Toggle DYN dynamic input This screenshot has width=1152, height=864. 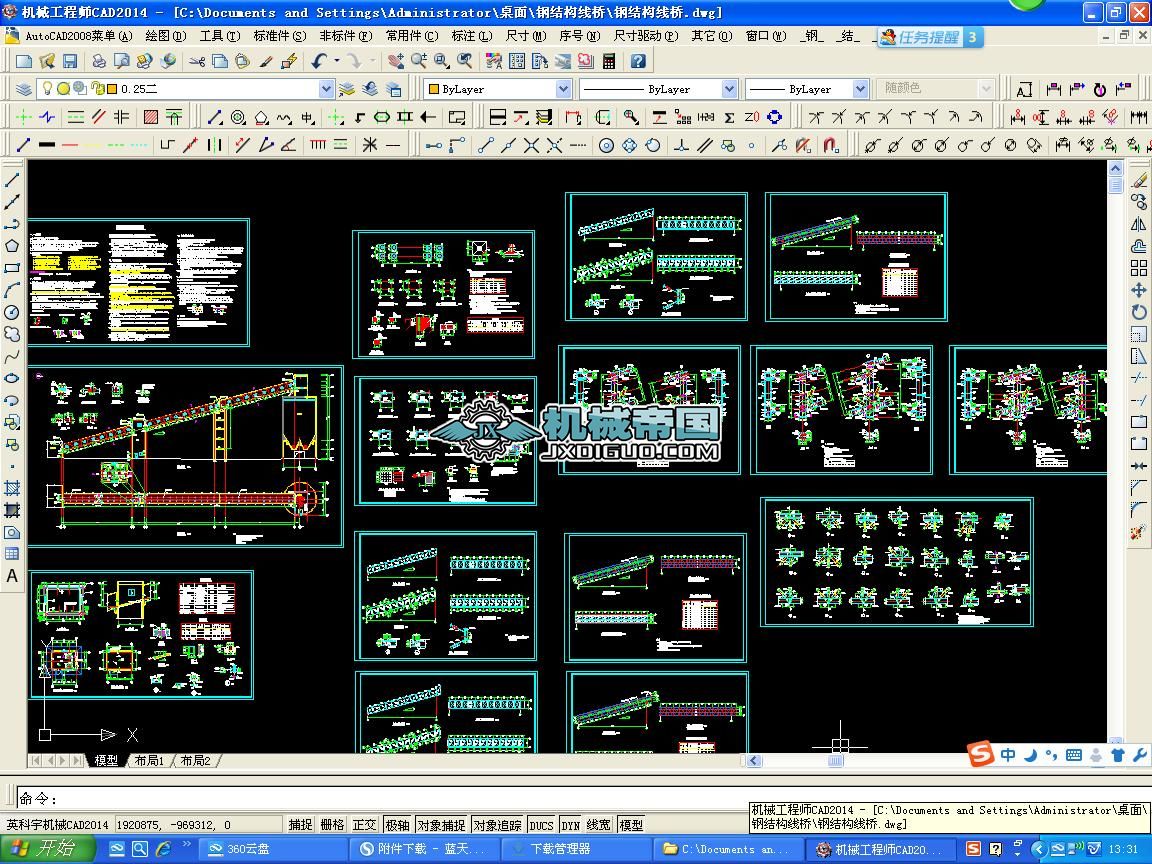(571, 824)
